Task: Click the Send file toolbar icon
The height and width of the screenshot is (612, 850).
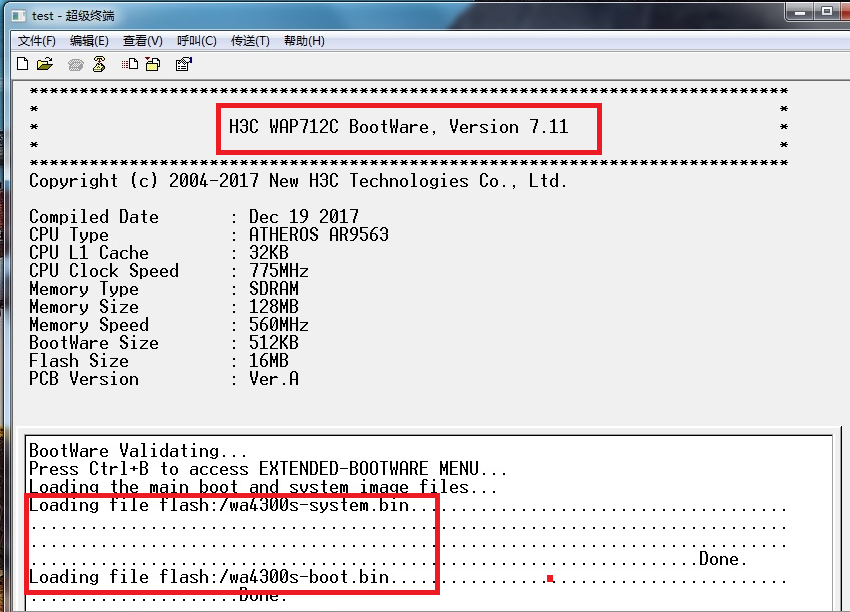Action: pyautogui.click(x=130, y=64)
